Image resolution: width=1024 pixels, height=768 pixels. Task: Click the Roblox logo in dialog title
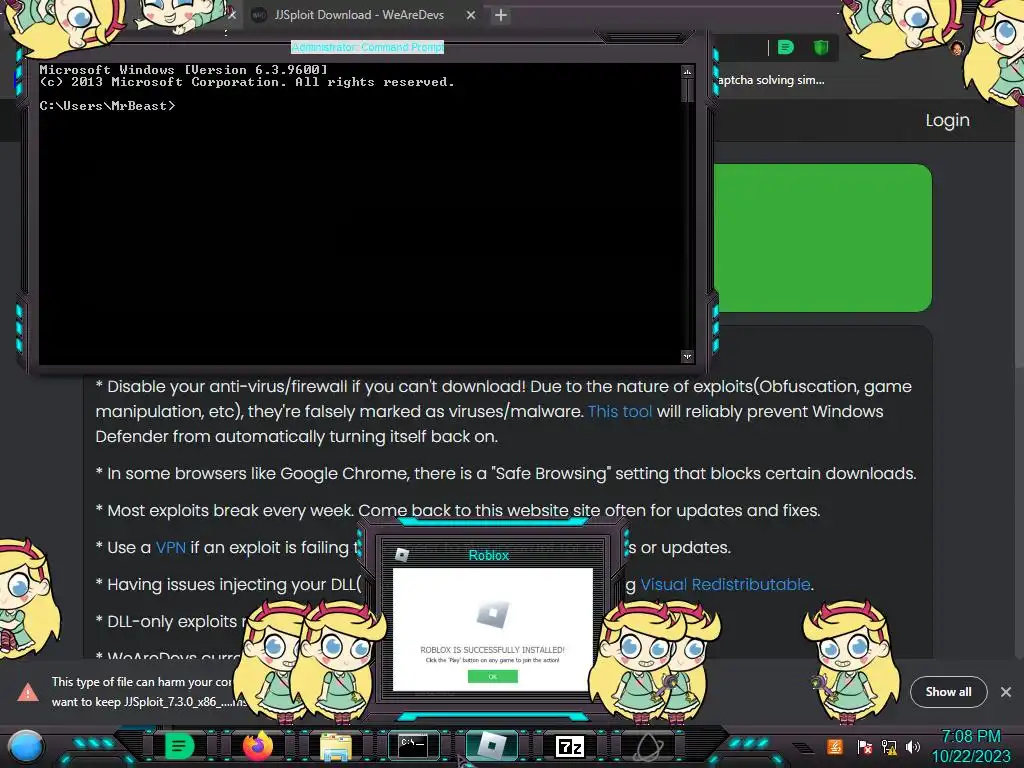pyautogui.click(x=402, y=555)
